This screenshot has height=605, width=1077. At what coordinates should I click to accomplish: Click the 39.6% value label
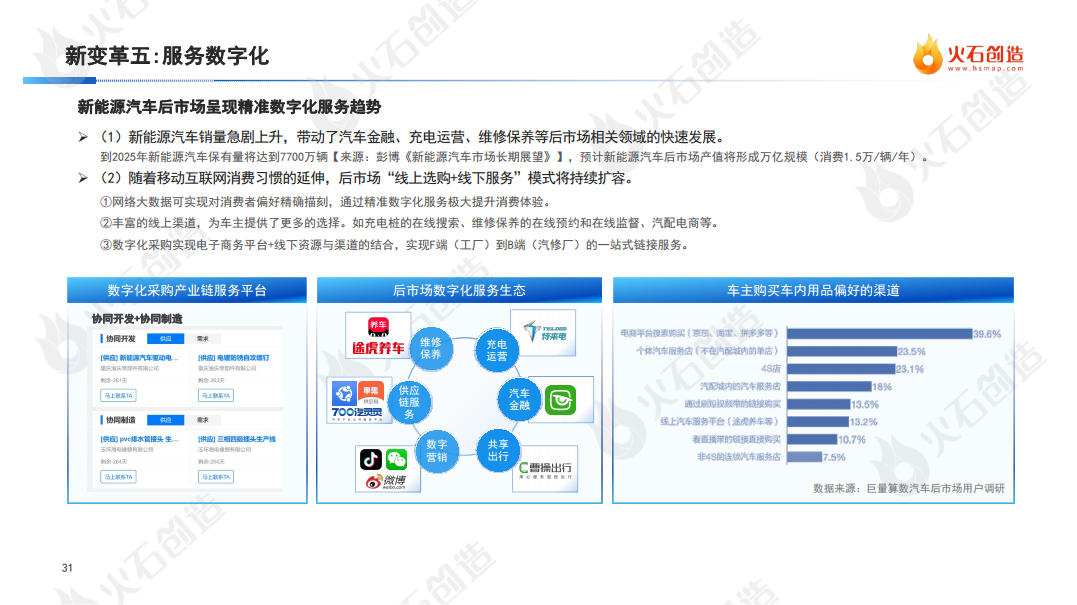987,334
